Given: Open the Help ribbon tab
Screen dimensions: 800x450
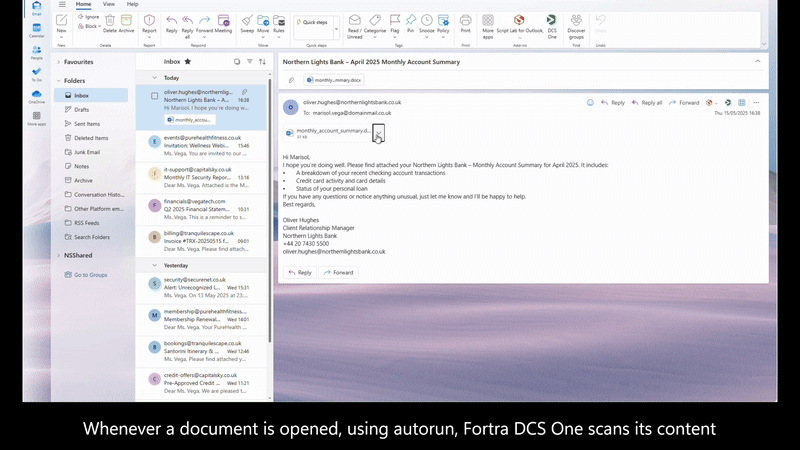Looking at the screenshot, I should pyautogui.click(x=132, y=4).
